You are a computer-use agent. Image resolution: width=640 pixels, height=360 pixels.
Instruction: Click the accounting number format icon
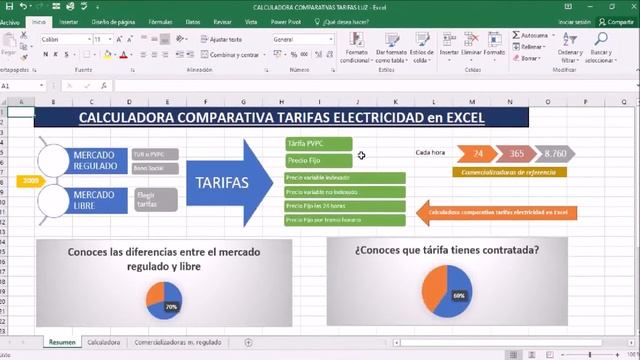pos(278,55)
